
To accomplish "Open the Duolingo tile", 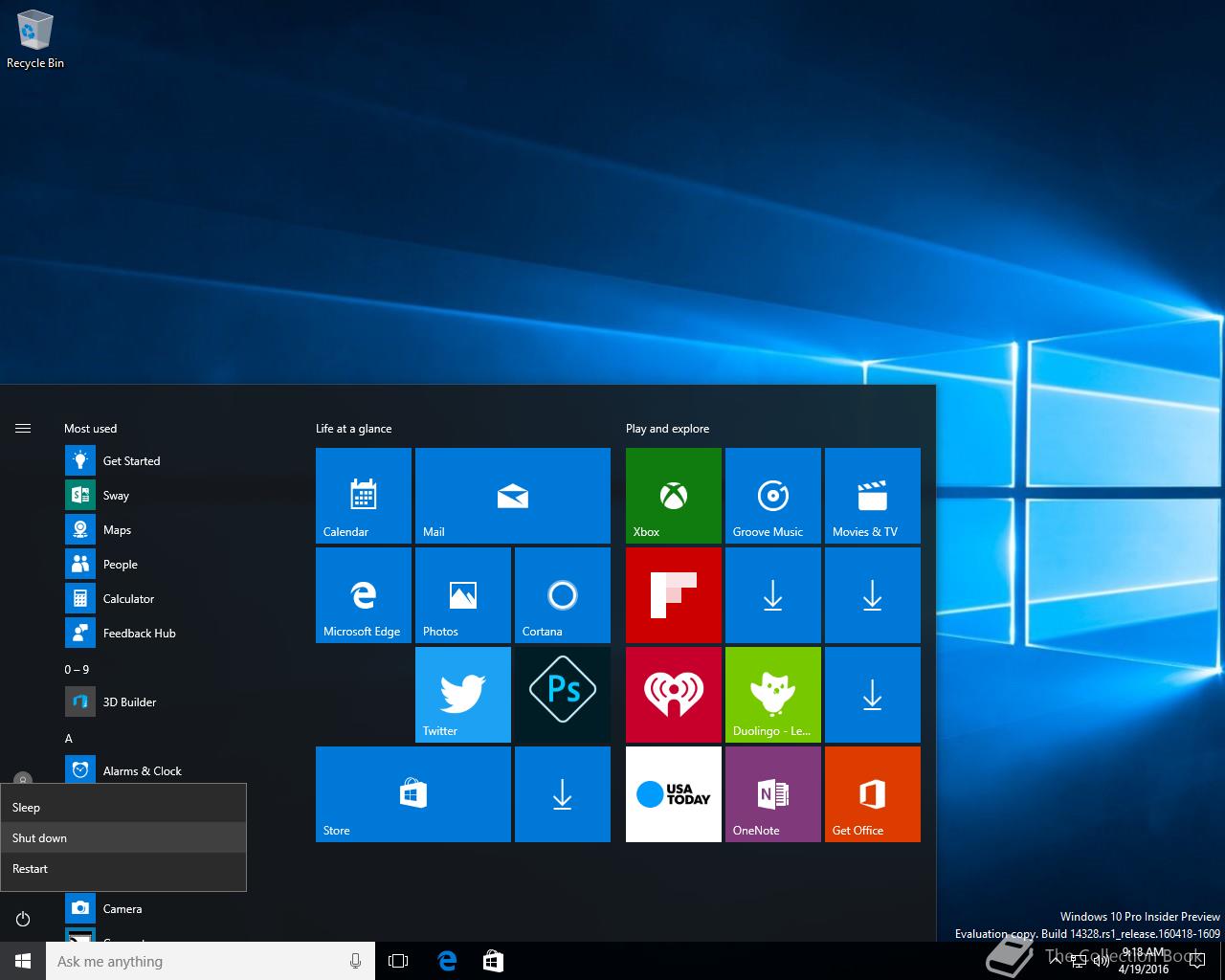I will (773, 695).
